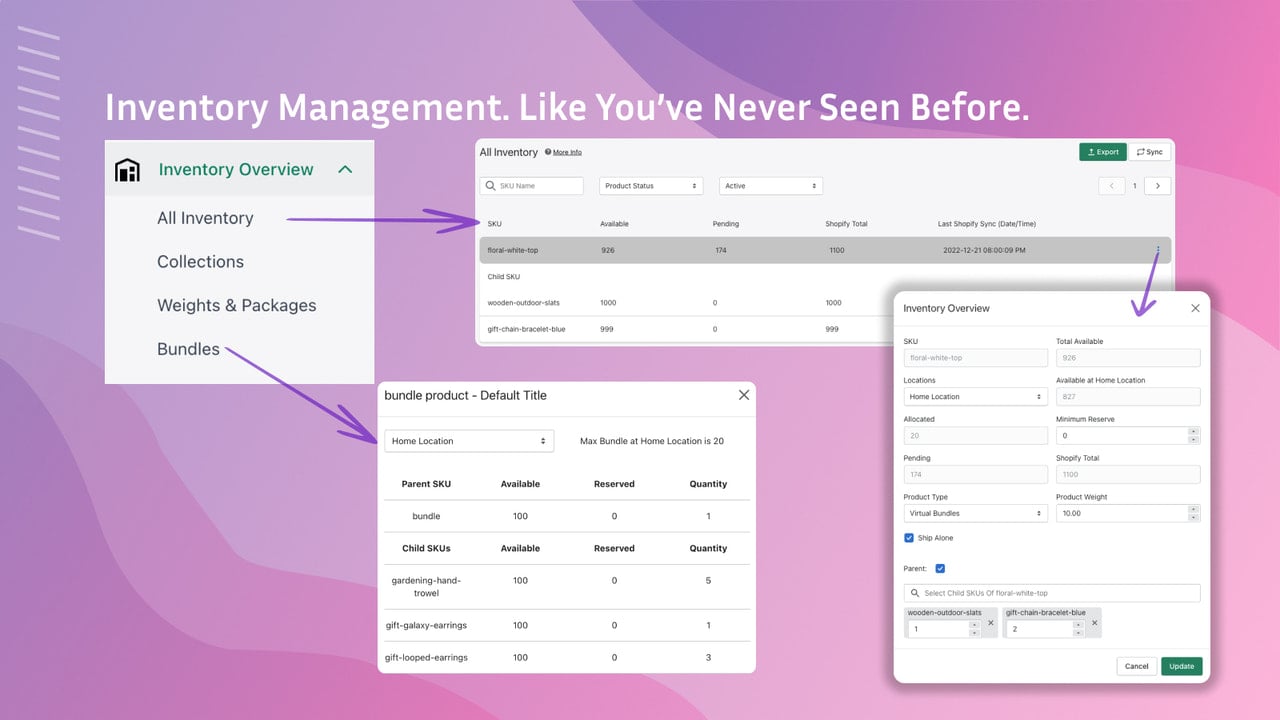Select Weights & Packages in sidebar
Viewport: 1280px width, 720px height.
coord(236,305)
